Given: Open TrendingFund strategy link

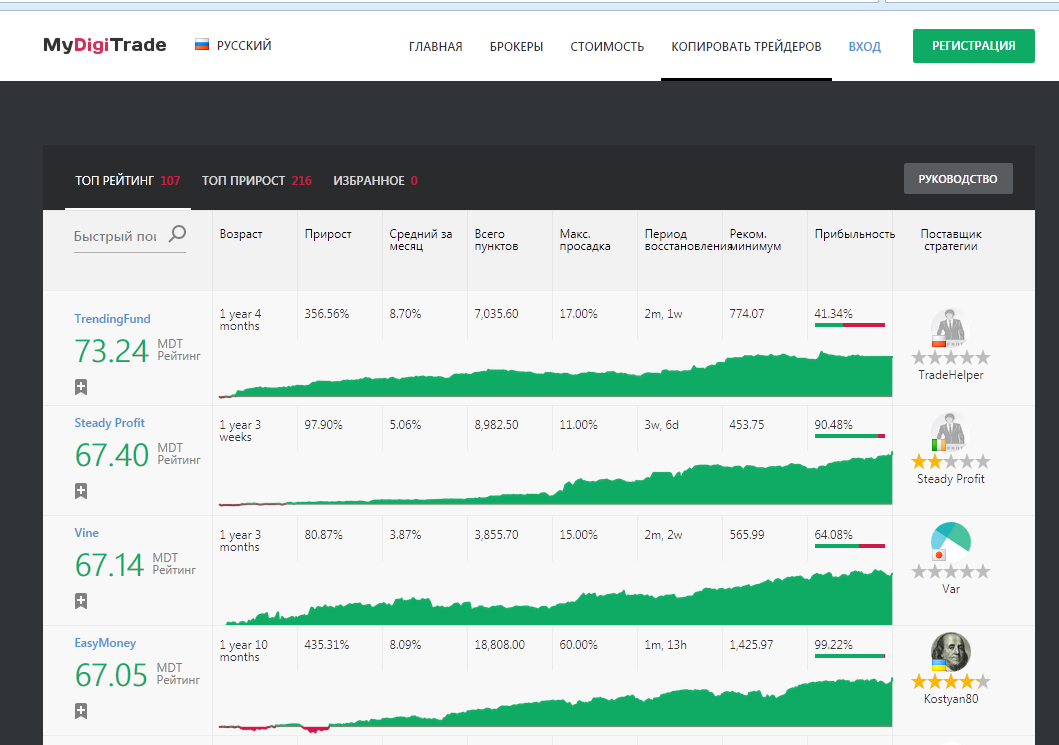Looking at the screenshot, I should tap(112, 319).
